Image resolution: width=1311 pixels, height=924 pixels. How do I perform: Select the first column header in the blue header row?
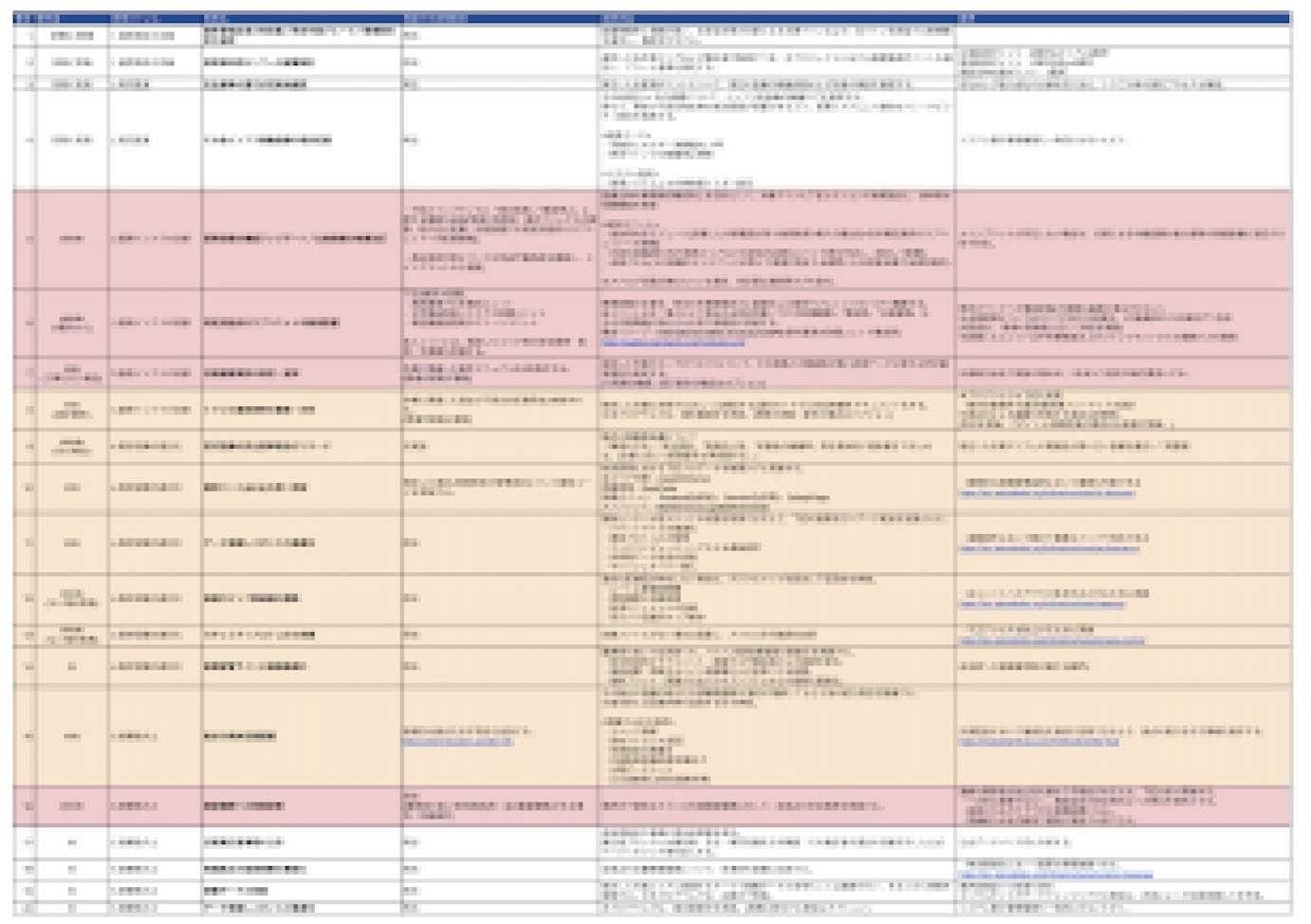[24, 18]
